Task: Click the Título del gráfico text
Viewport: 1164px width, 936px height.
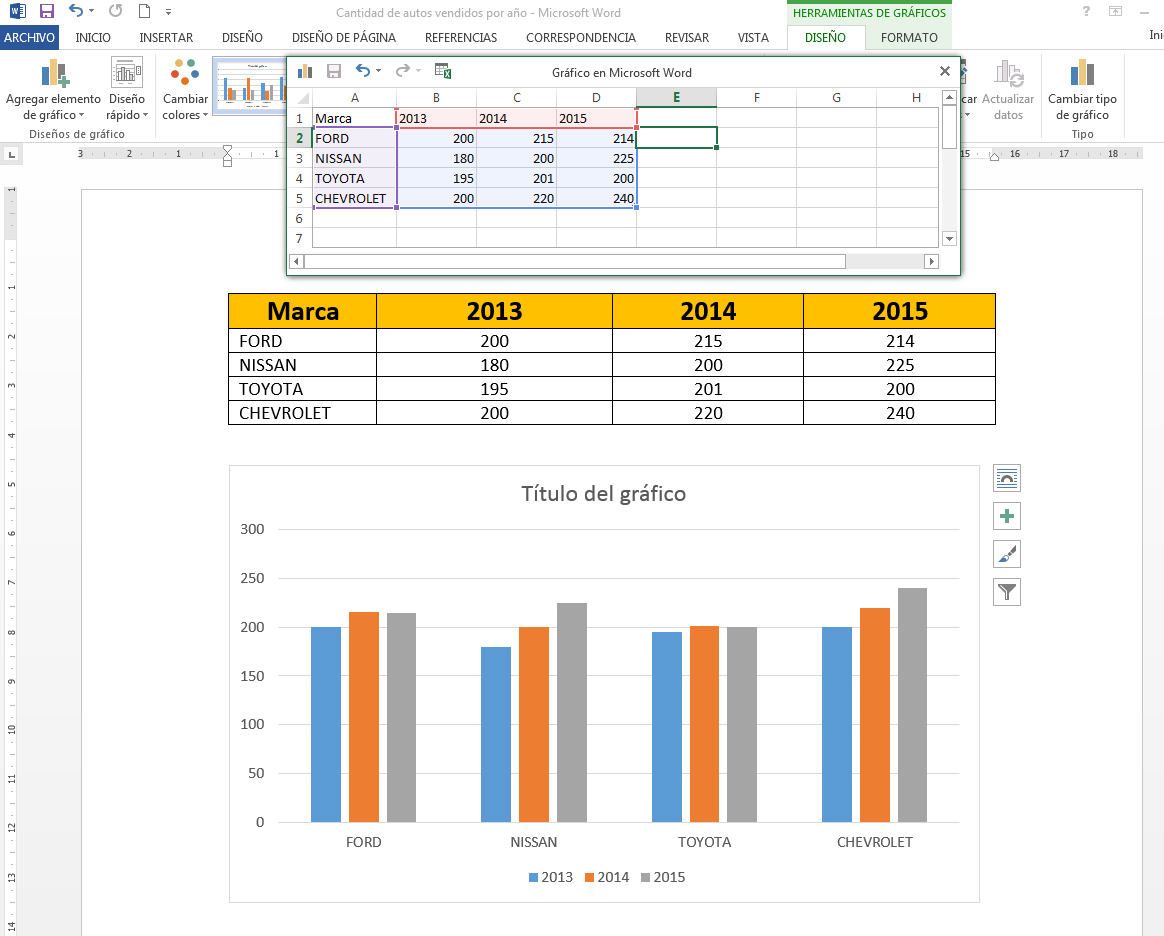Action: coord(603,494)
